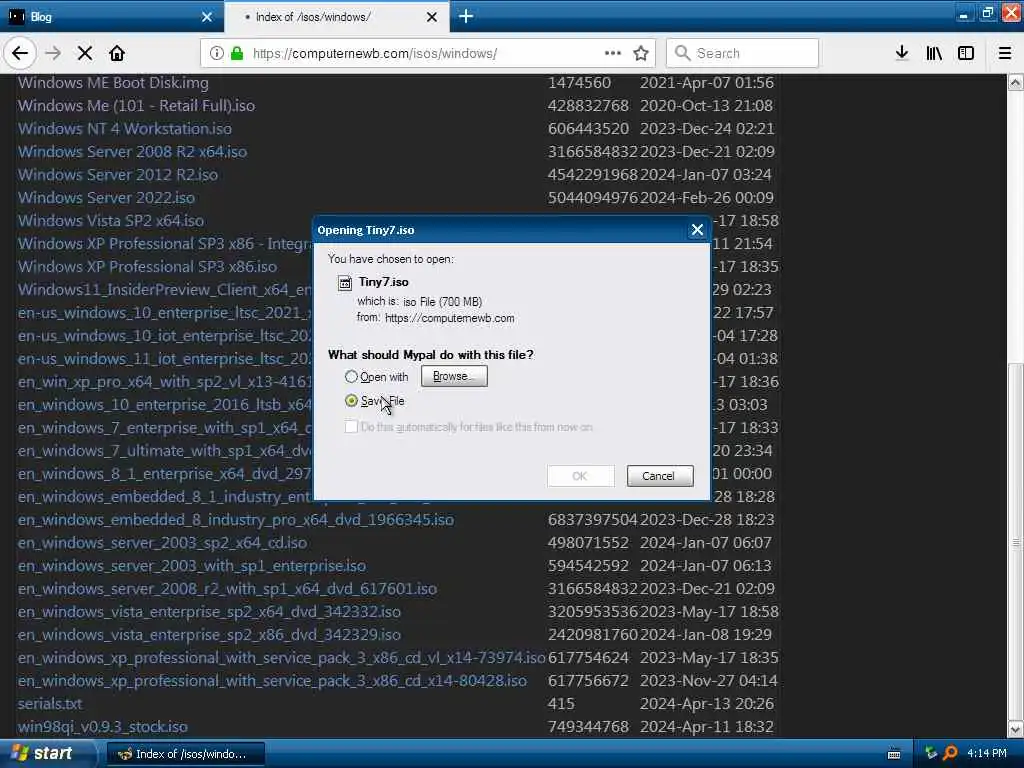Switch to the Blog tab
Image resolution: width=1024 pixels, height=768 pixels.
coord(111,17)
